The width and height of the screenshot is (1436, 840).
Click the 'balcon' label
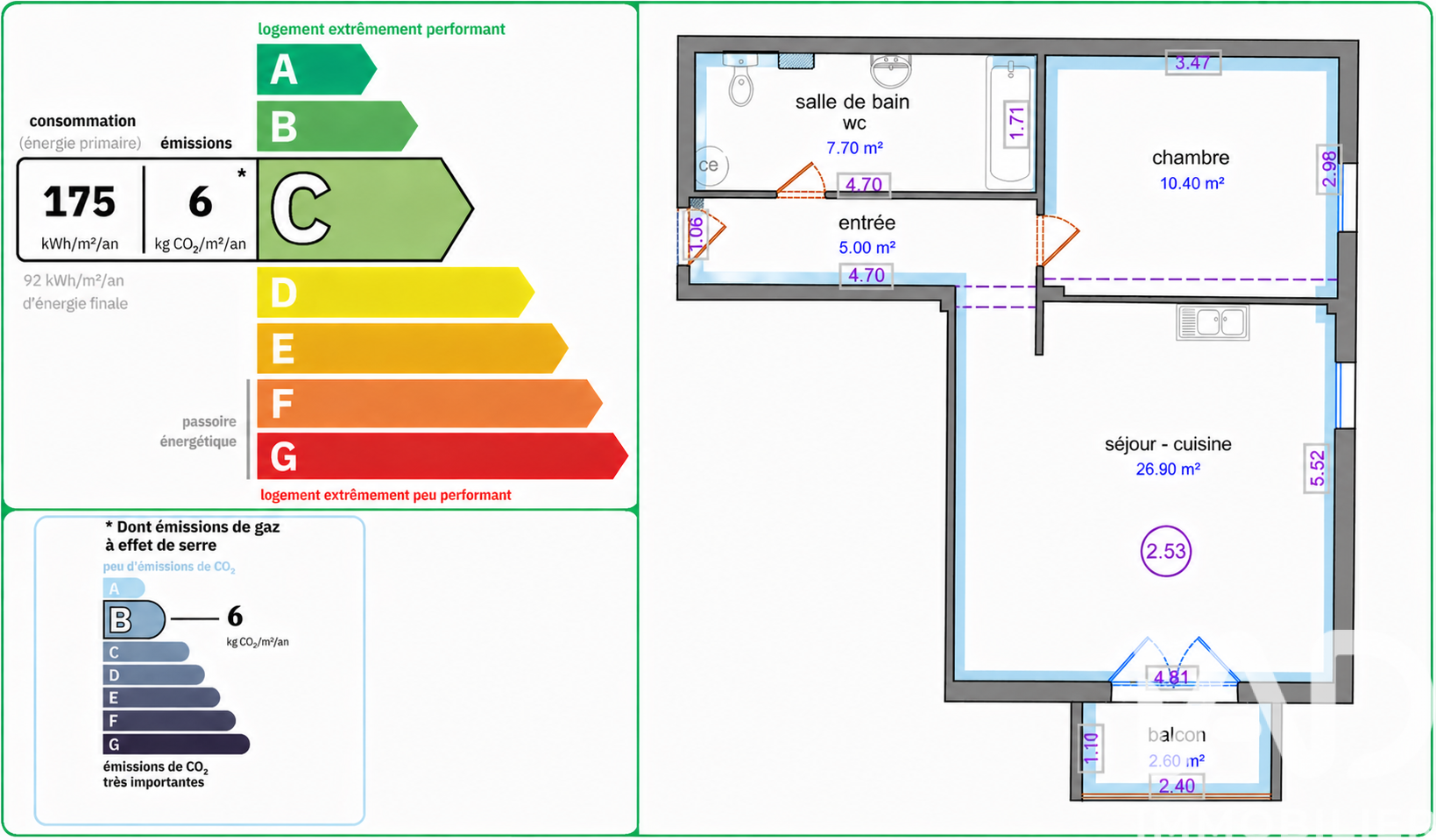(1177, 735)
